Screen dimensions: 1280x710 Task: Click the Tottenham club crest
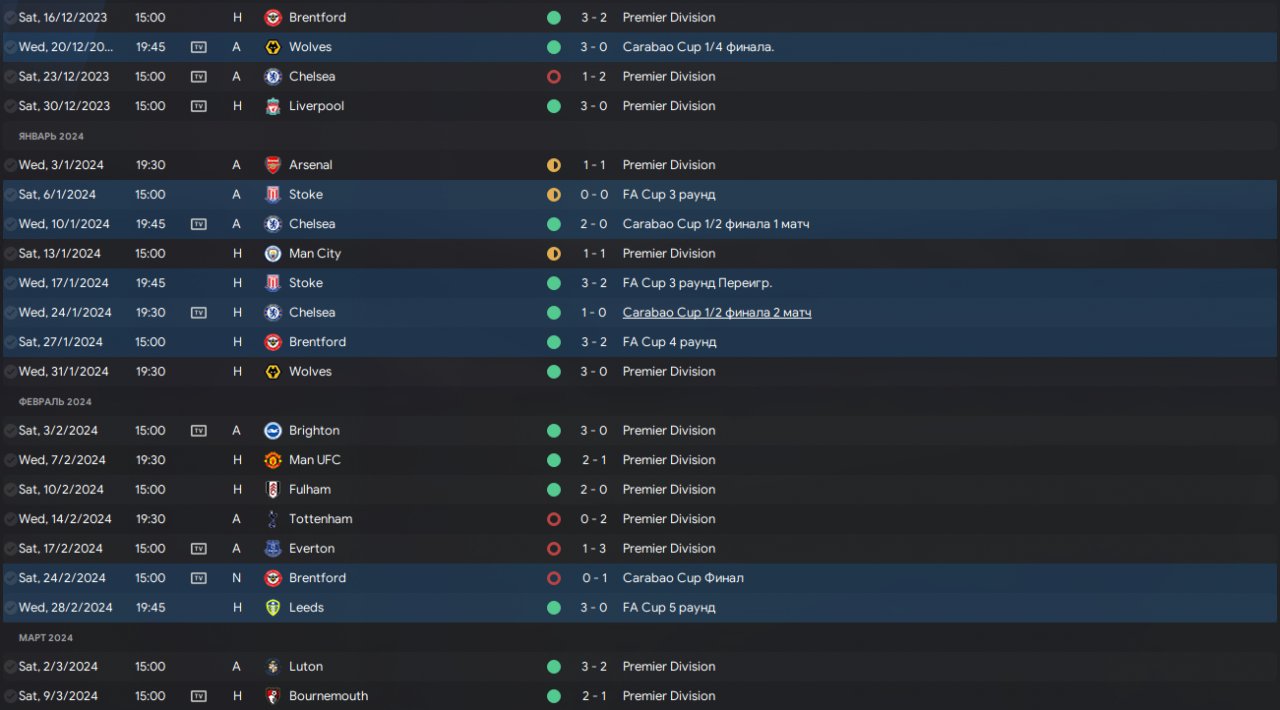273,519
